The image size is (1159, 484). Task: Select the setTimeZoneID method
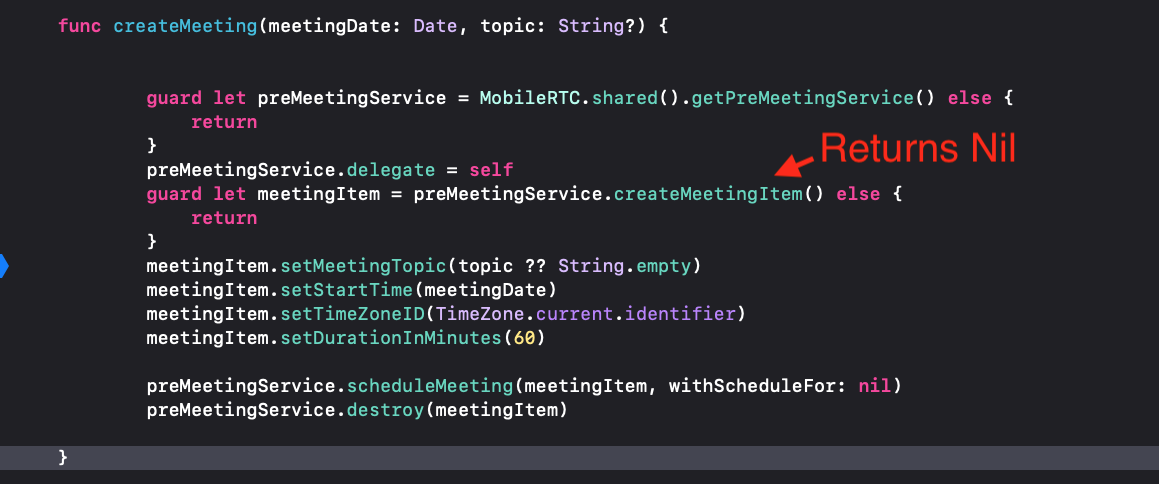353,314
